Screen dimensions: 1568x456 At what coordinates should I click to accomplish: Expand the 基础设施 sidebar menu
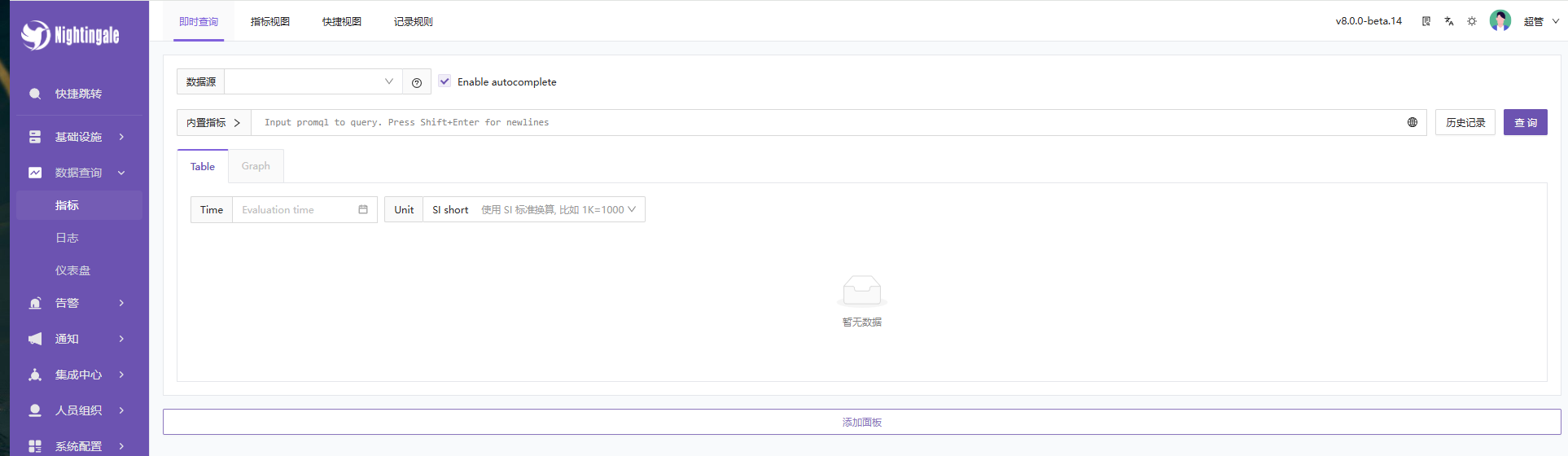click(x=78, y=137)
